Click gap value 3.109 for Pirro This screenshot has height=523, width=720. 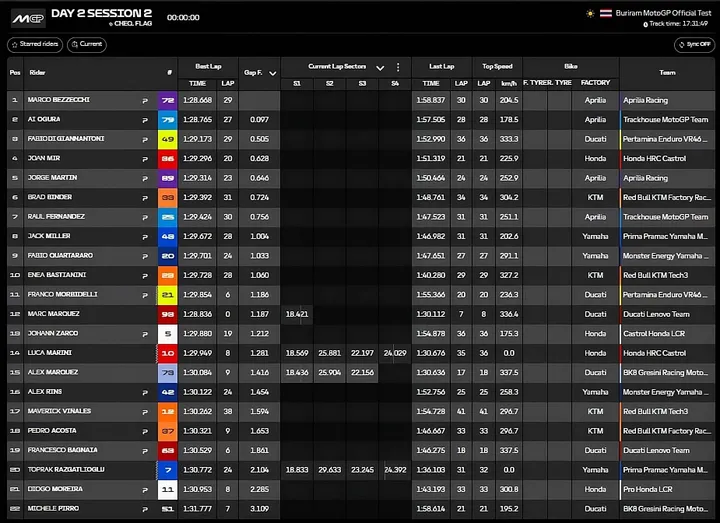point(259,509)
